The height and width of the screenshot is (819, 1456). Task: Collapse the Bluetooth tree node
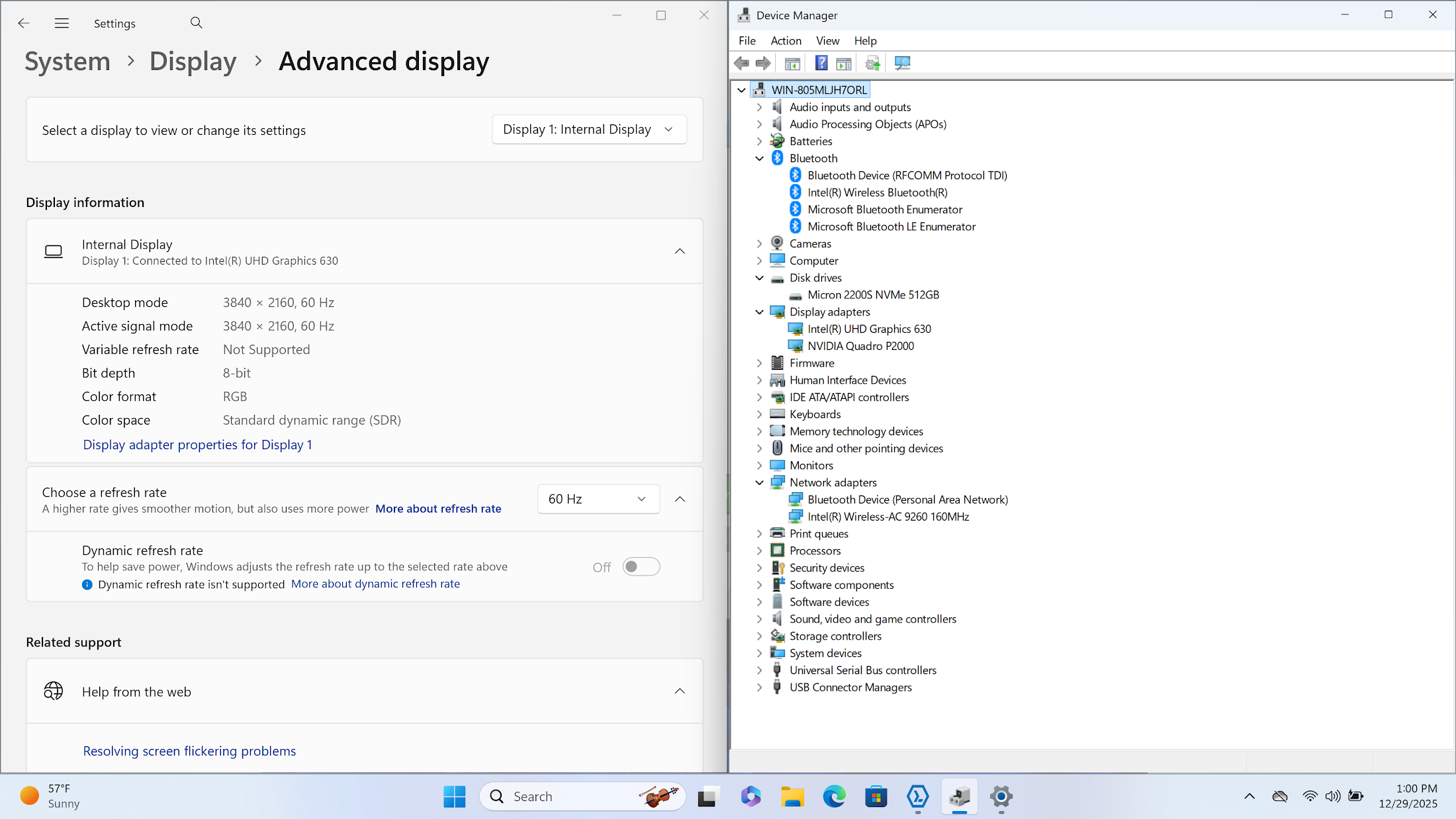pos(760,159)
